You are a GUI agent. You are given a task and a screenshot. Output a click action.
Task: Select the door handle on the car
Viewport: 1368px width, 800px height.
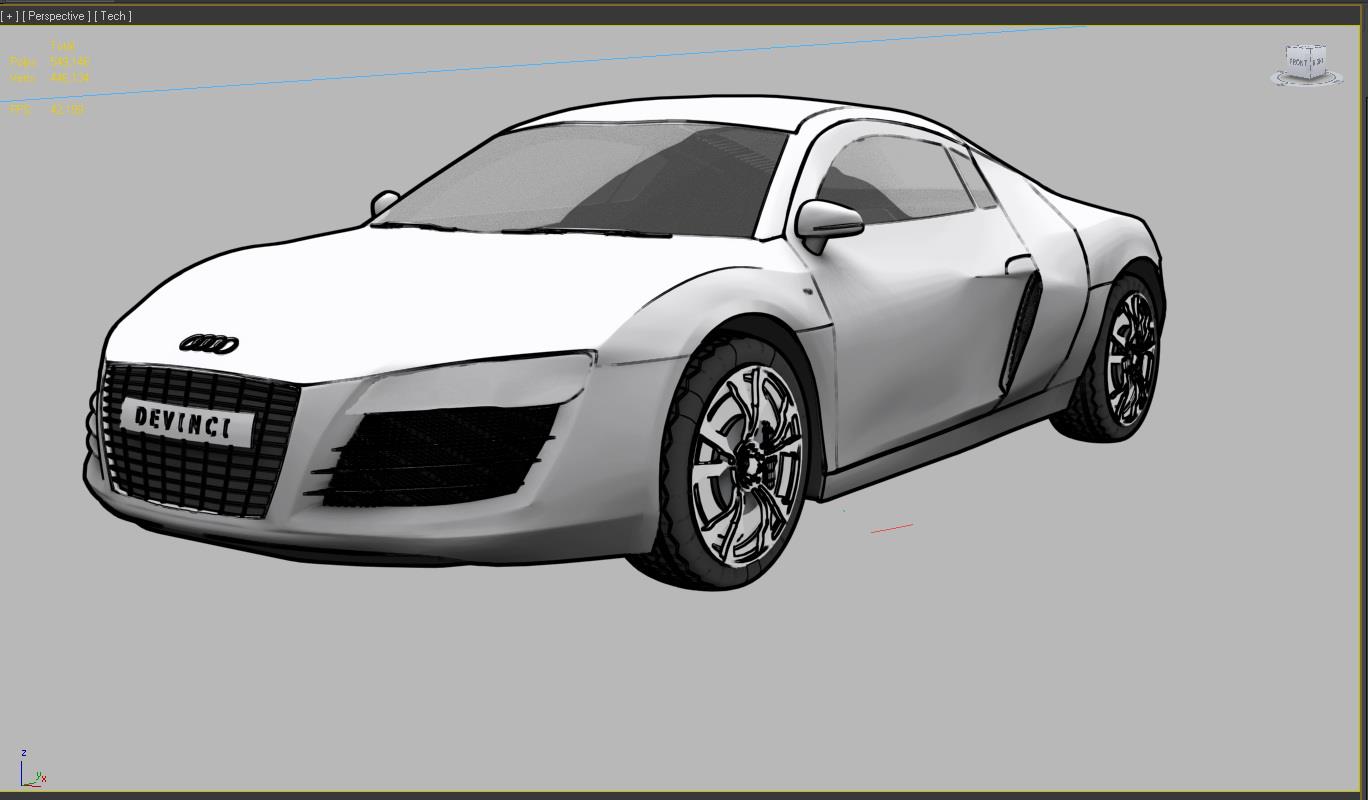click(x=1018, y=265)
